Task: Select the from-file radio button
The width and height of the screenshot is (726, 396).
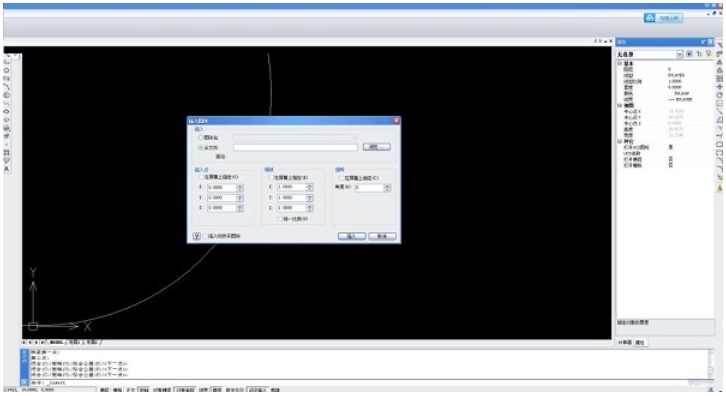Action: (200, 148)
